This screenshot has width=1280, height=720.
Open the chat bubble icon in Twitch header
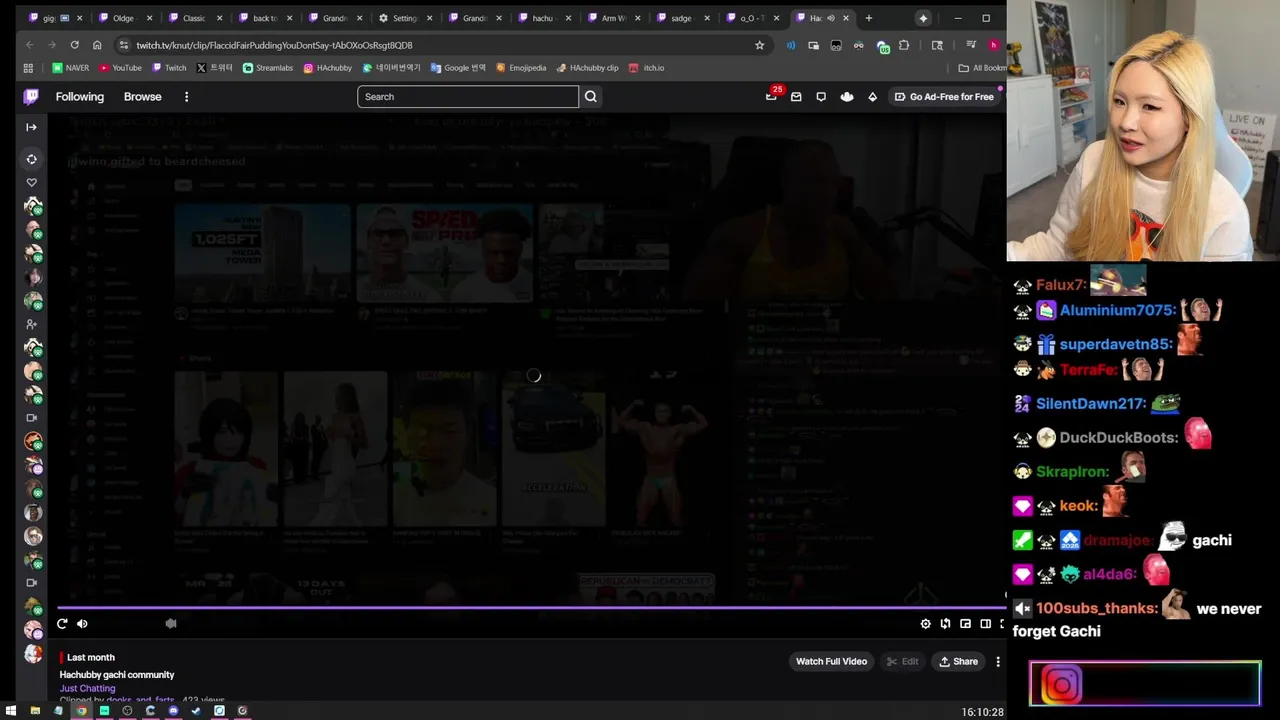pyautogui.click(x=821, y=97)
